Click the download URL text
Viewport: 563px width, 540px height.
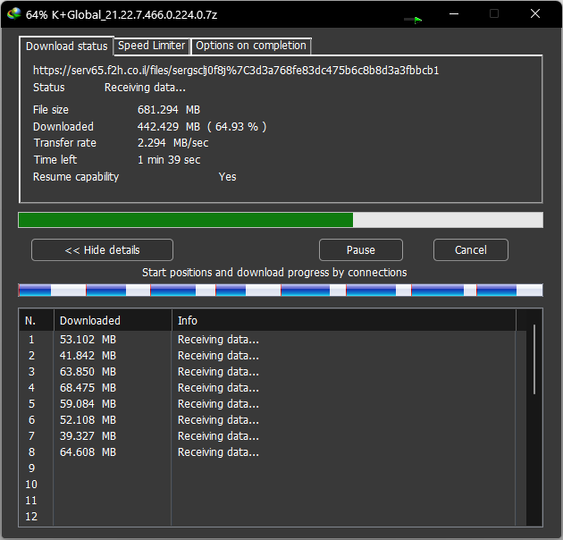click(x=236, y=70)
